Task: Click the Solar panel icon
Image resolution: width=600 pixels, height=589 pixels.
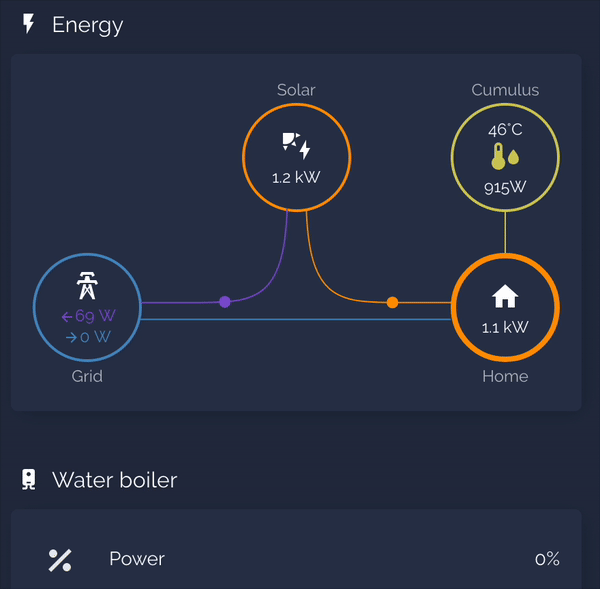Action: pyautogui.click(x=296, y=146)
